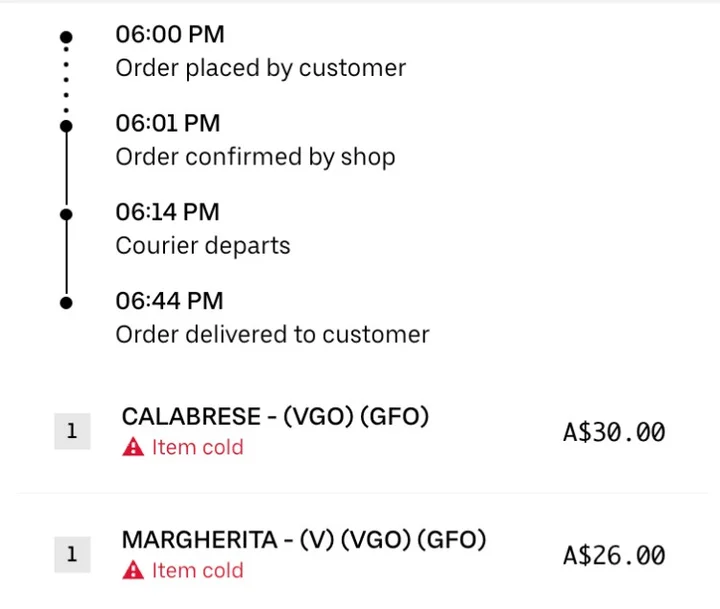Click the Order delivered to customer text
This screenshot has height=609, width=720.
click(x=272, y=334)
